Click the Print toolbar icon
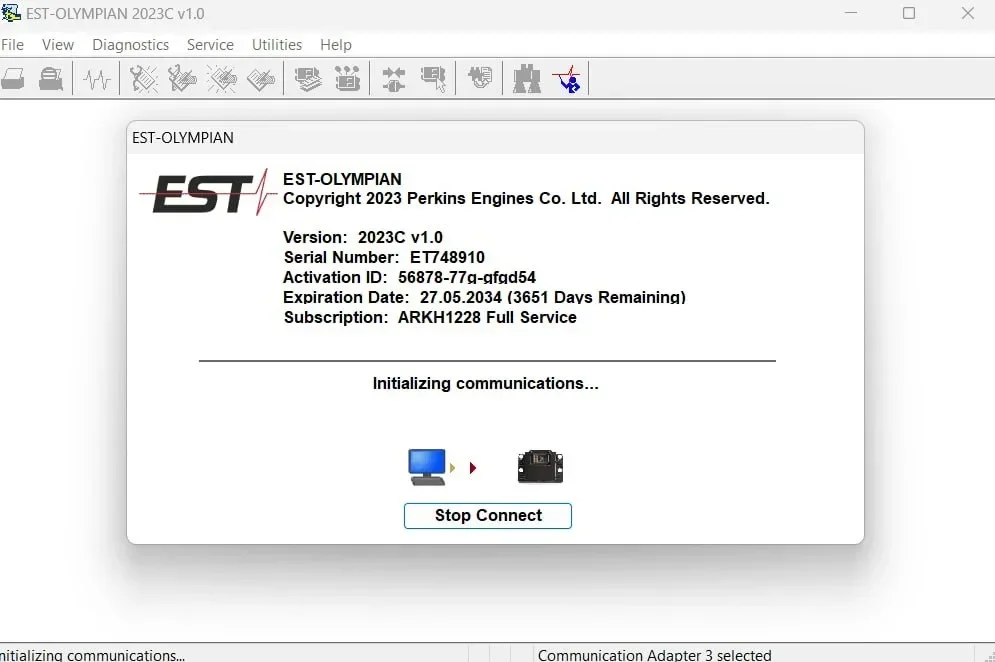Screen dimensions: 995x662 [13, 79]
